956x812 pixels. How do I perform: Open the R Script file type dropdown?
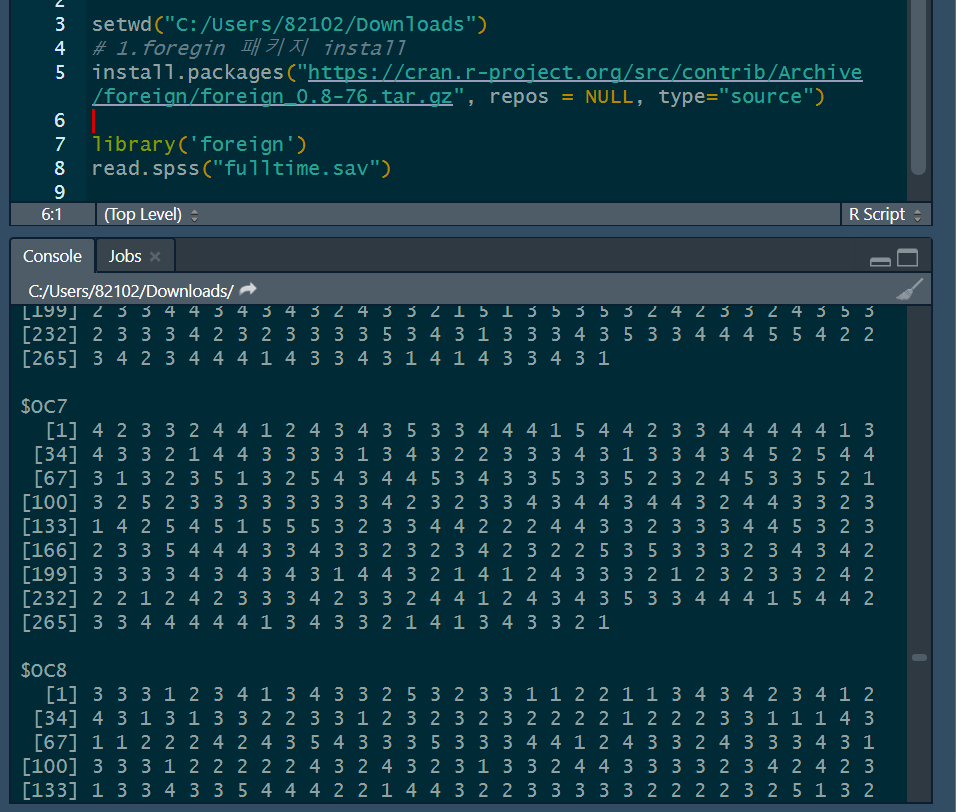pos(885,215)
